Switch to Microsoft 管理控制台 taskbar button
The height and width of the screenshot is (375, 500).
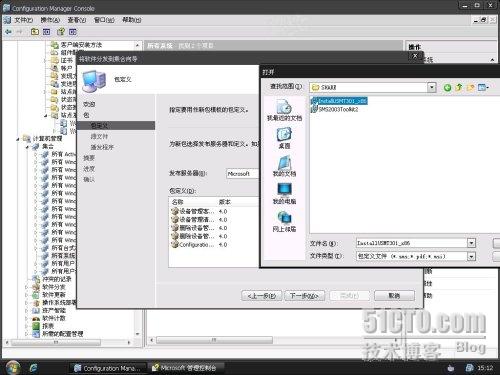pyautogui.click(x=186, y=368)
